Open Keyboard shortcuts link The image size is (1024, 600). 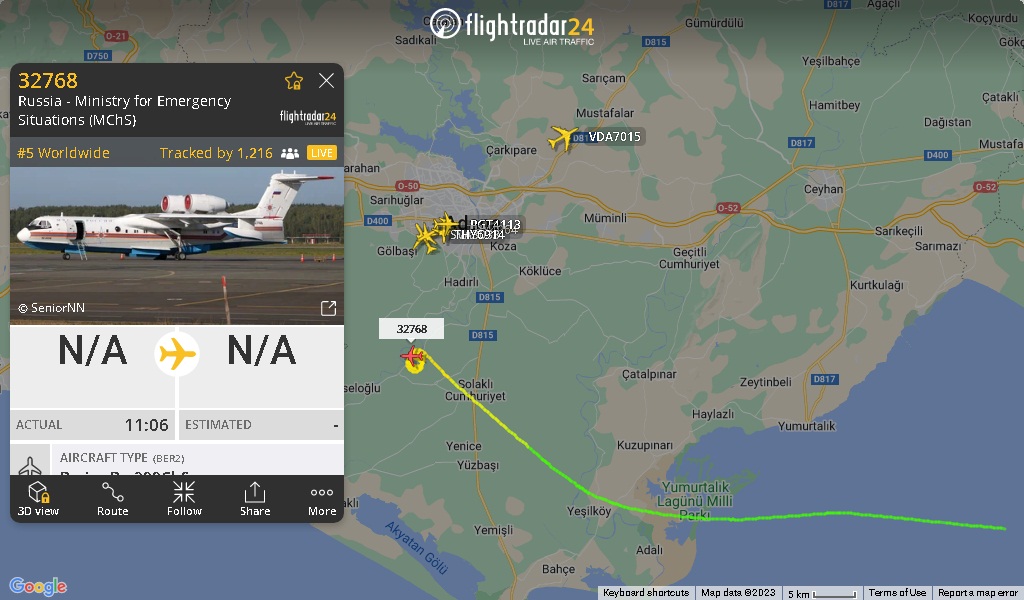pos(646,593)
